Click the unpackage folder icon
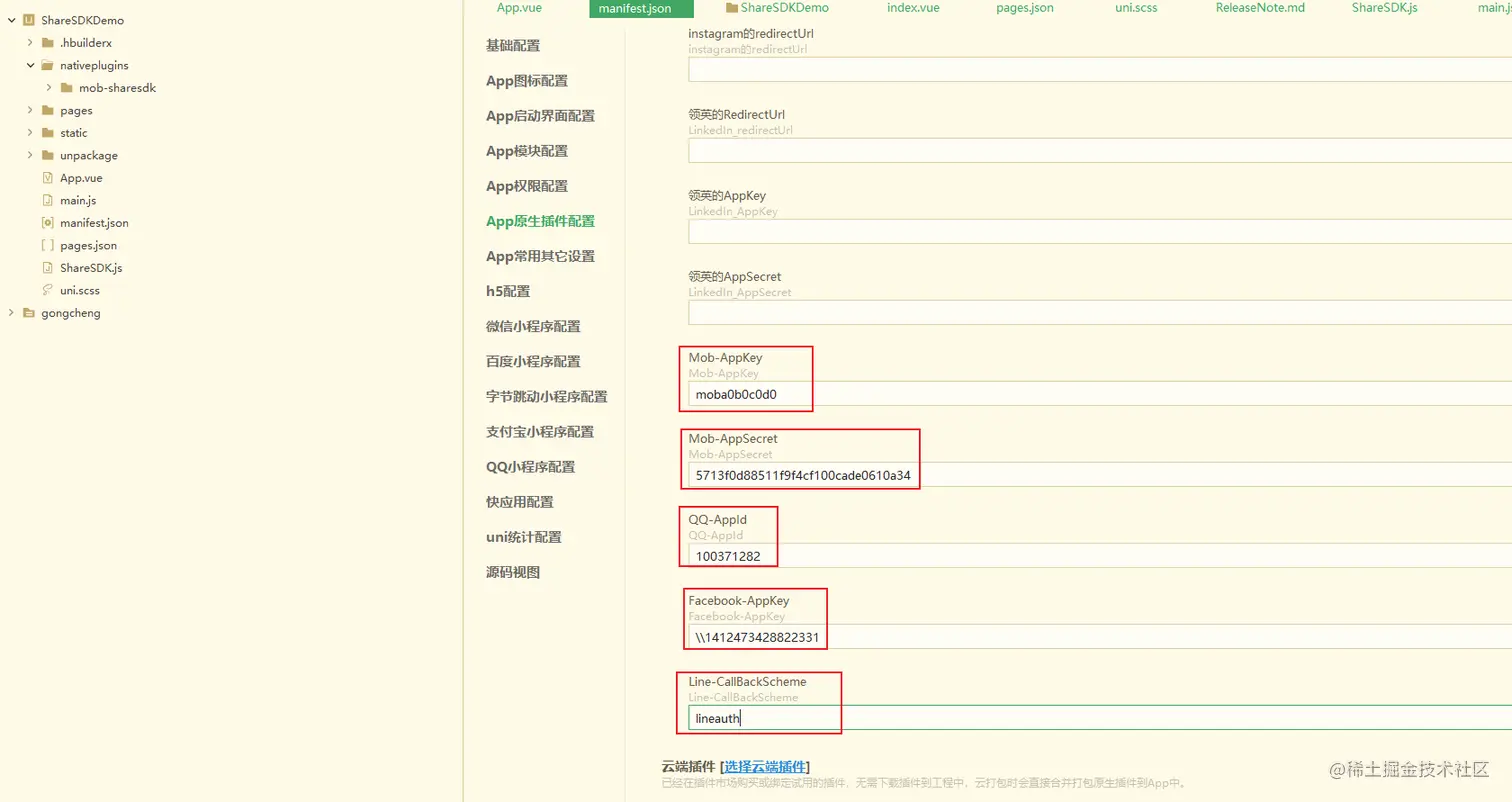This screenshot has width=1512, height=802. point(47,155)
